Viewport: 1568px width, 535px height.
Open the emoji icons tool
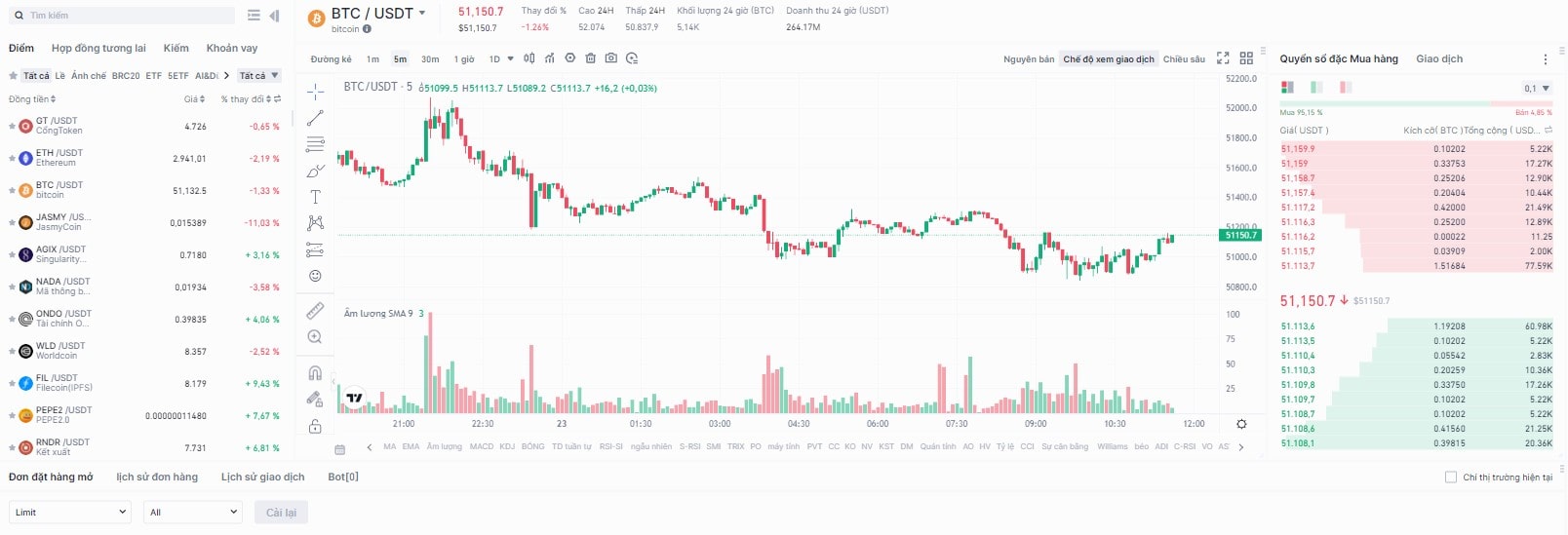pyautogui.click(x=315, y=276)
